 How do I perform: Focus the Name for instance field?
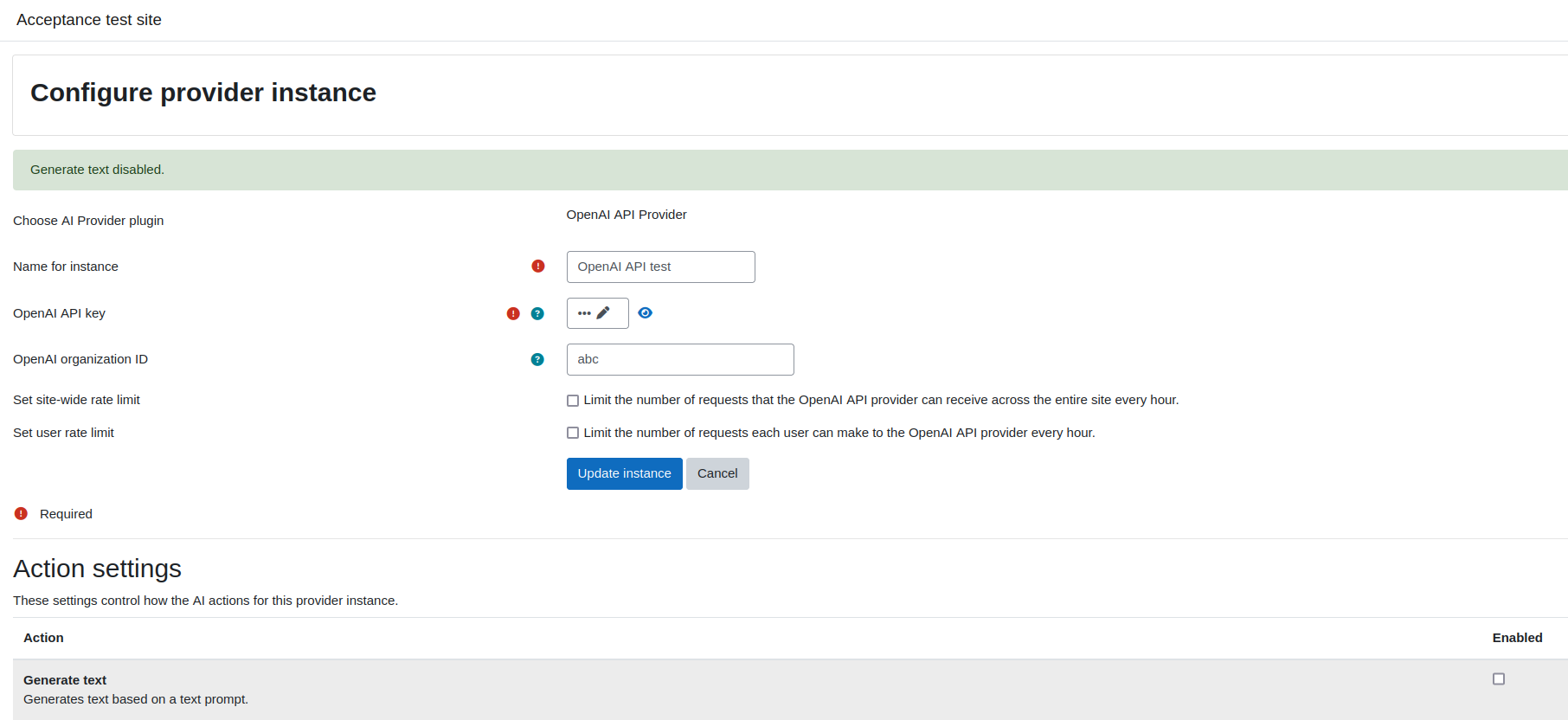tap(661, 267)
